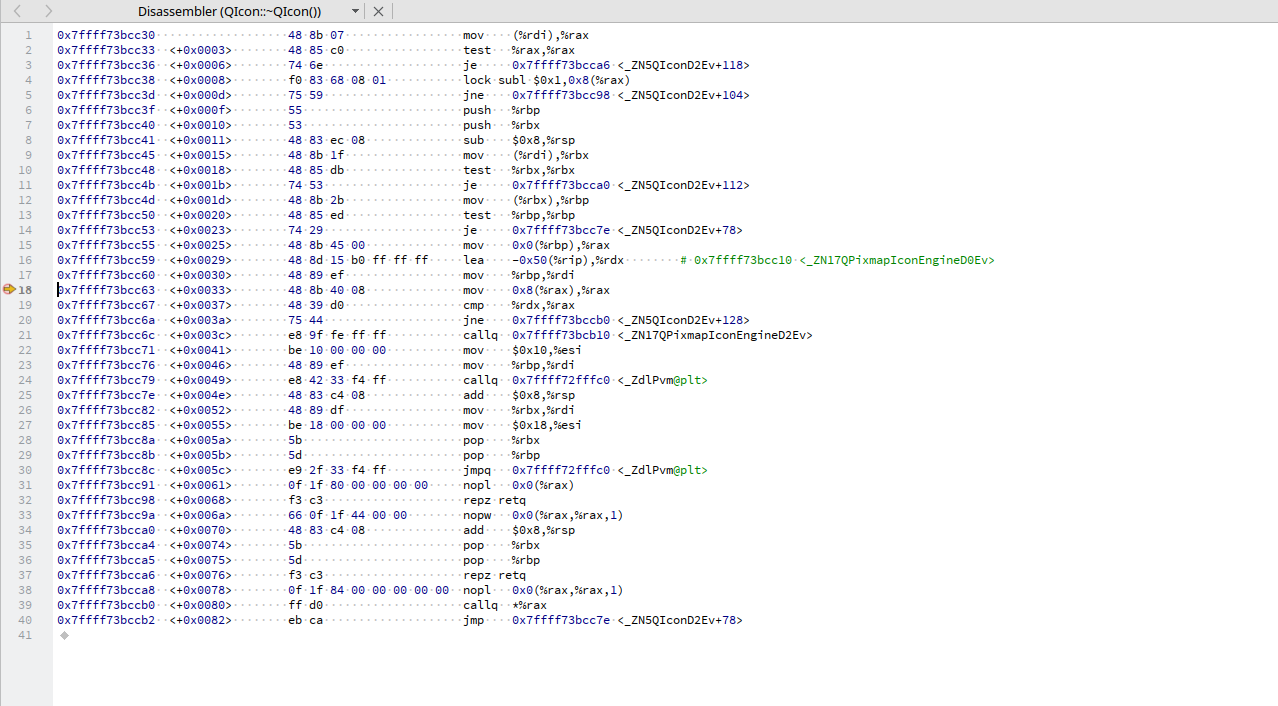Close the Disassembler document
Image resolution: width=1278 pixels, height=706 pixels.
pyautogui.click(x=378, y=11)
